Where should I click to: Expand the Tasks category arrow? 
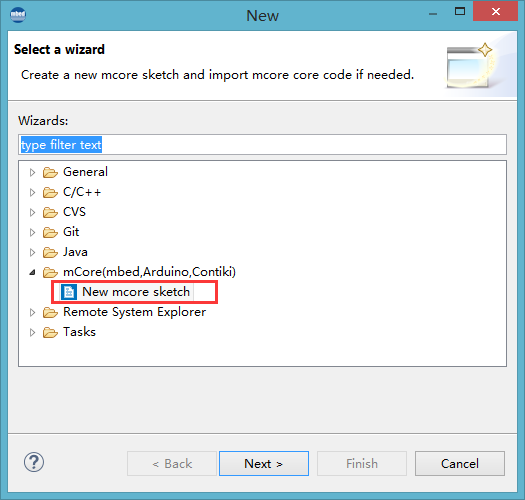click(x=32, y=332)
